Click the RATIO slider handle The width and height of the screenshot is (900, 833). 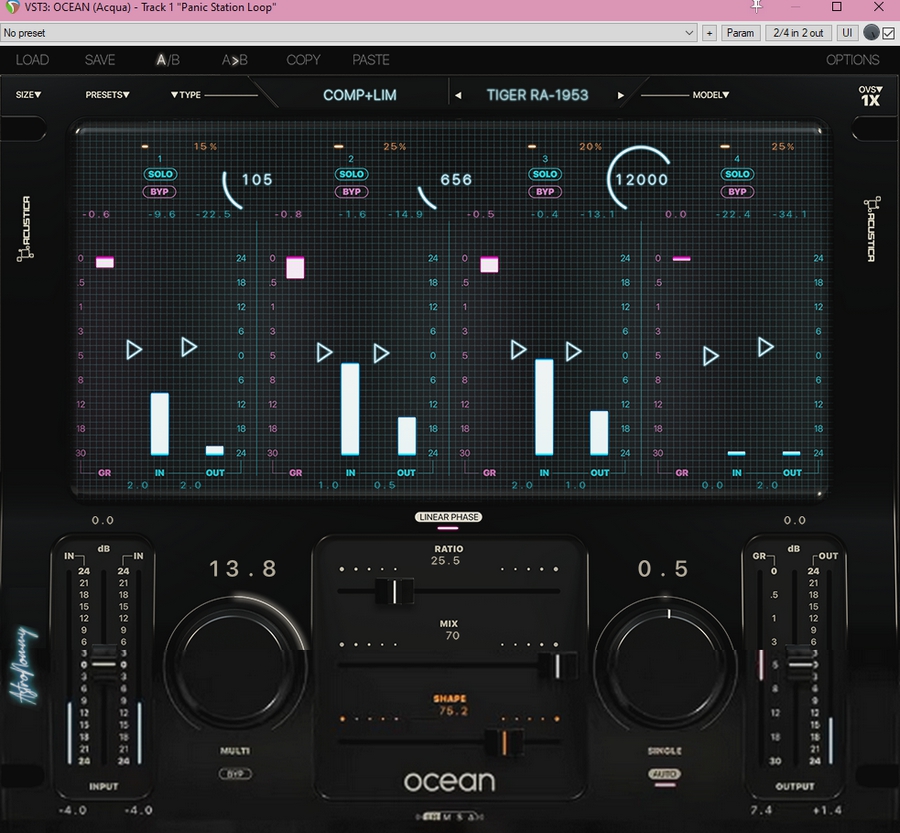click(397, 592)
